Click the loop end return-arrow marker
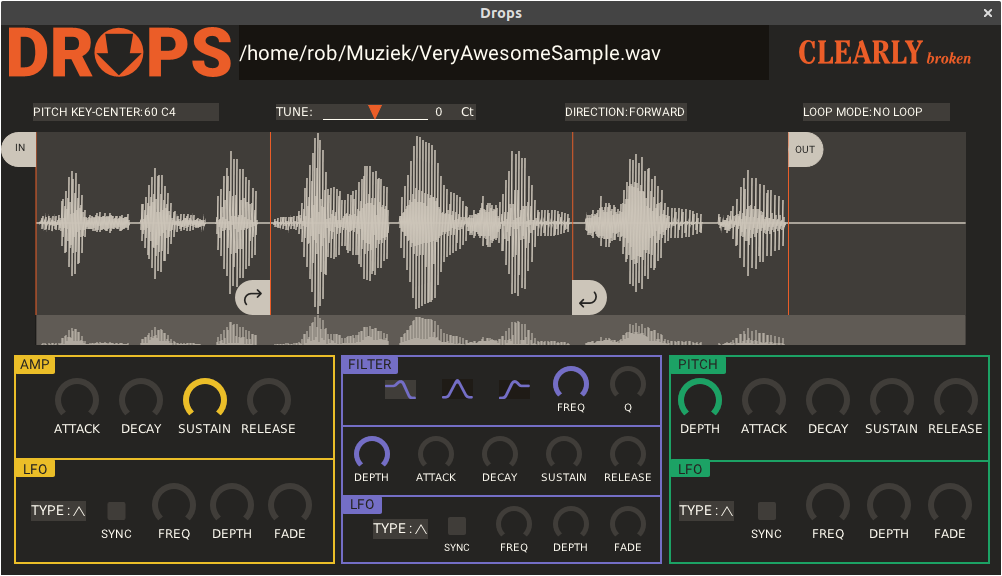Viewport: 1002px width, 576px height. click(589, 297)
